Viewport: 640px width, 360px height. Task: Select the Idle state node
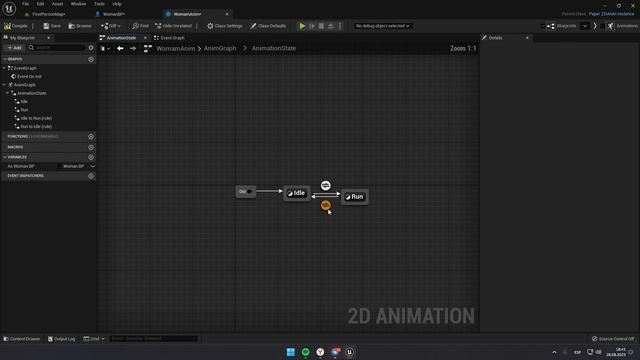(297, 193)
